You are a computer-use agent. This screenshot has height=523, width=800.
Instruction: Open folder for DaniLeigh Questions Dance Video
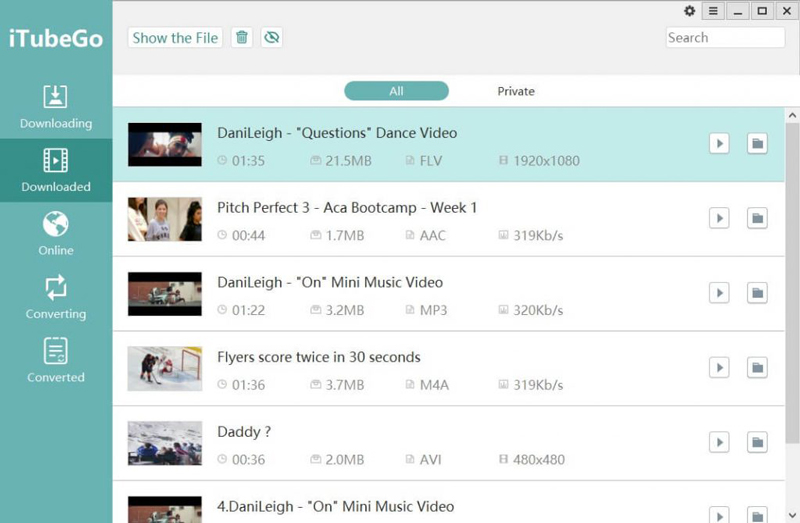[757, 143]
